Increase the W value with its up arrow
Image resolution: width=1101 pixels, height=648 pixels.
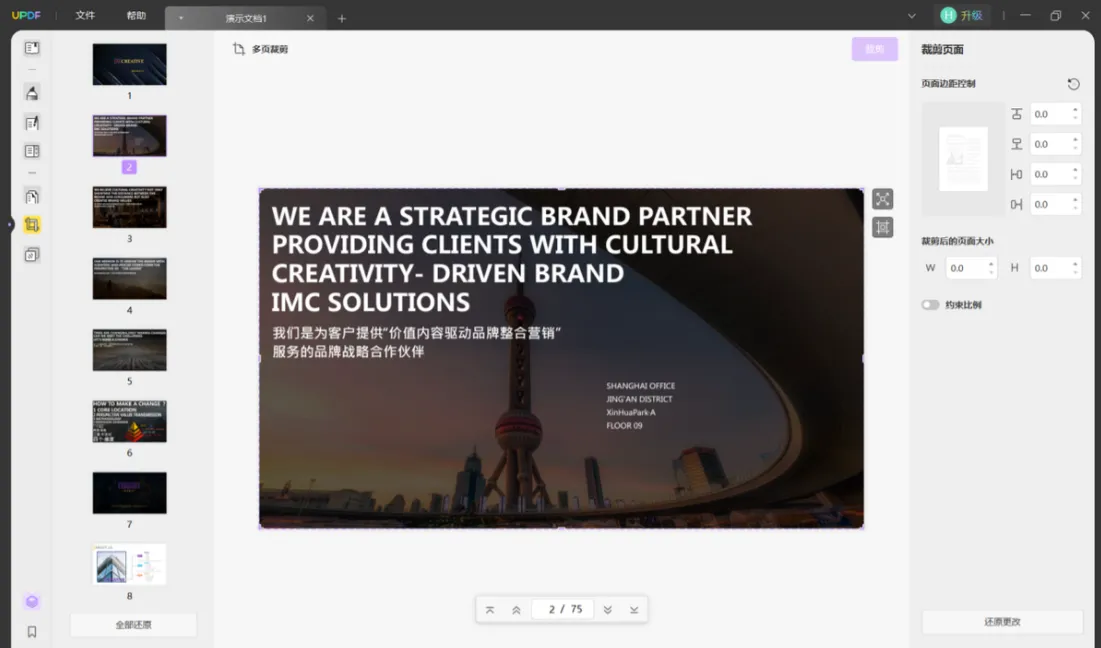tap(991, 264)
